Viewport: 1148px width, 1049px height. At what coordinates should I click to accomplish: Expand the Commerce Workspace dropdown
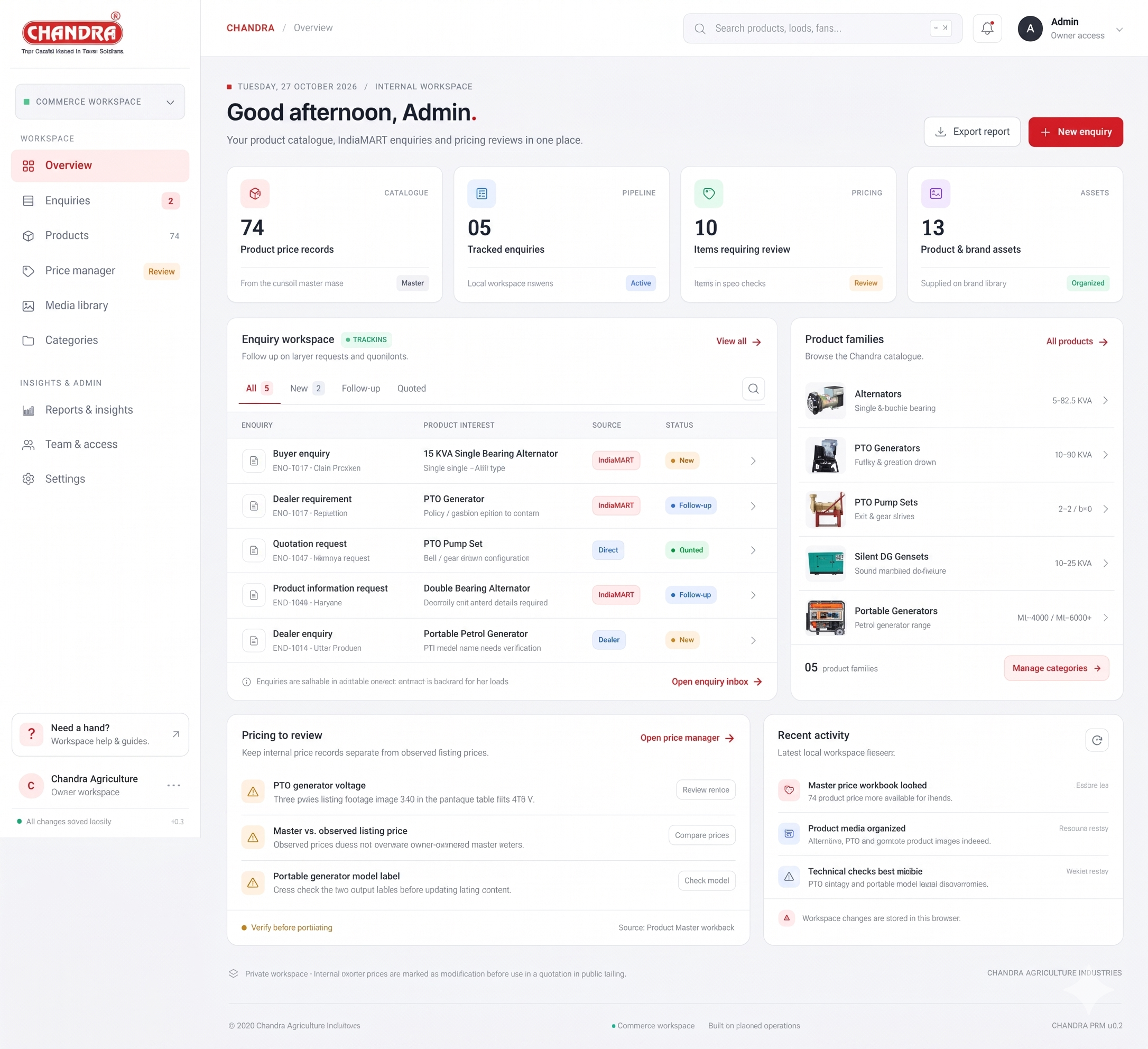click(100, 102)
